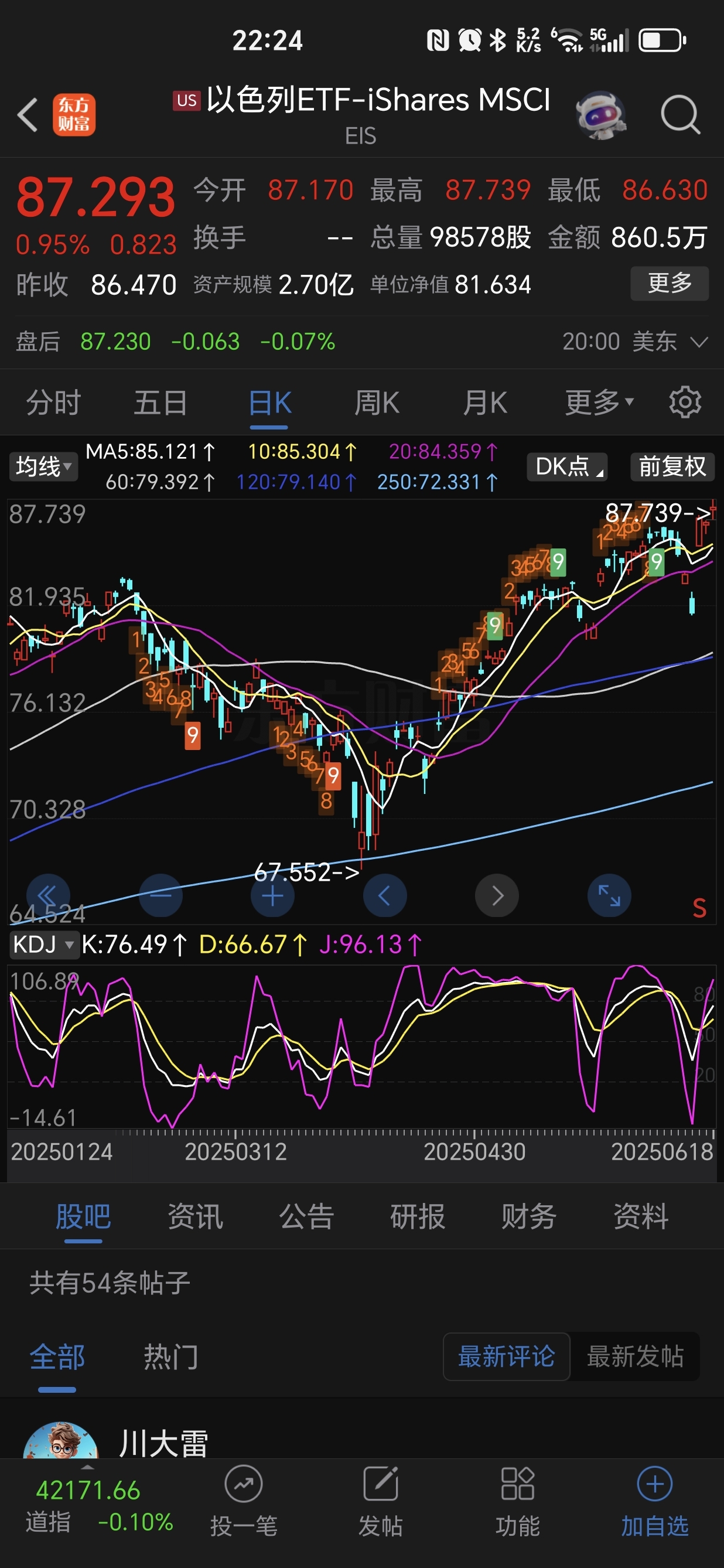Tap after-hours price 87.230
Viewport: 724px width, 1568px height.
tap(115, 342)
